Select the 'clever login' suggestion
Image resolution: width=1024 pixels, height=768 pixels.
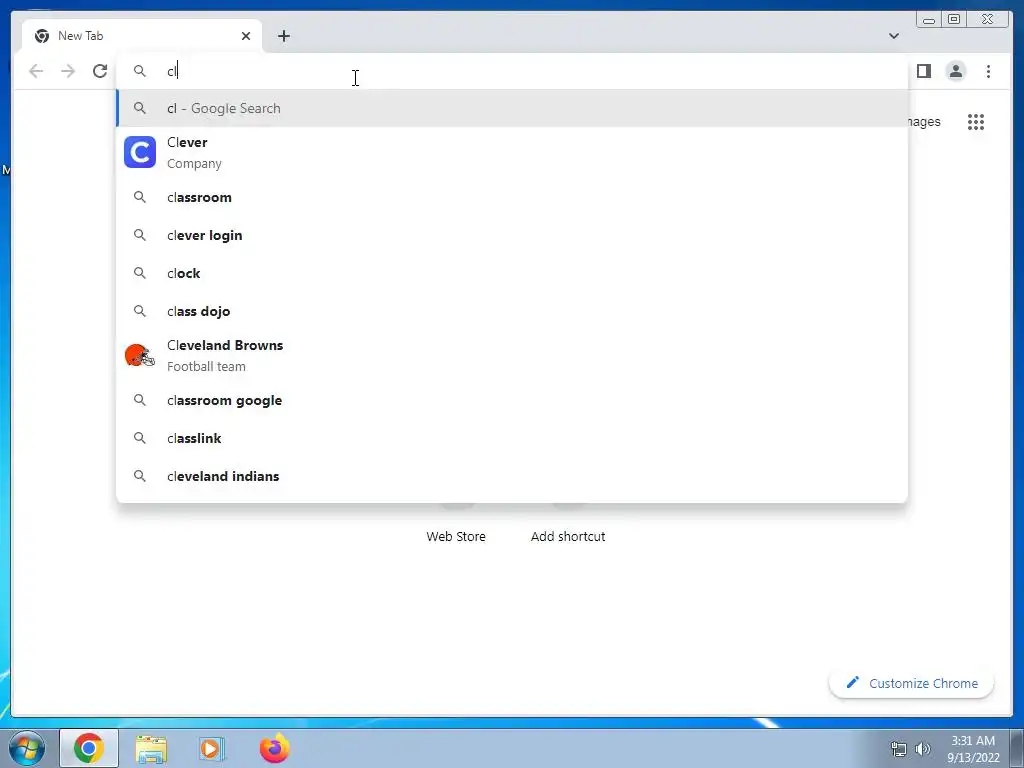(x=512, y=235)
